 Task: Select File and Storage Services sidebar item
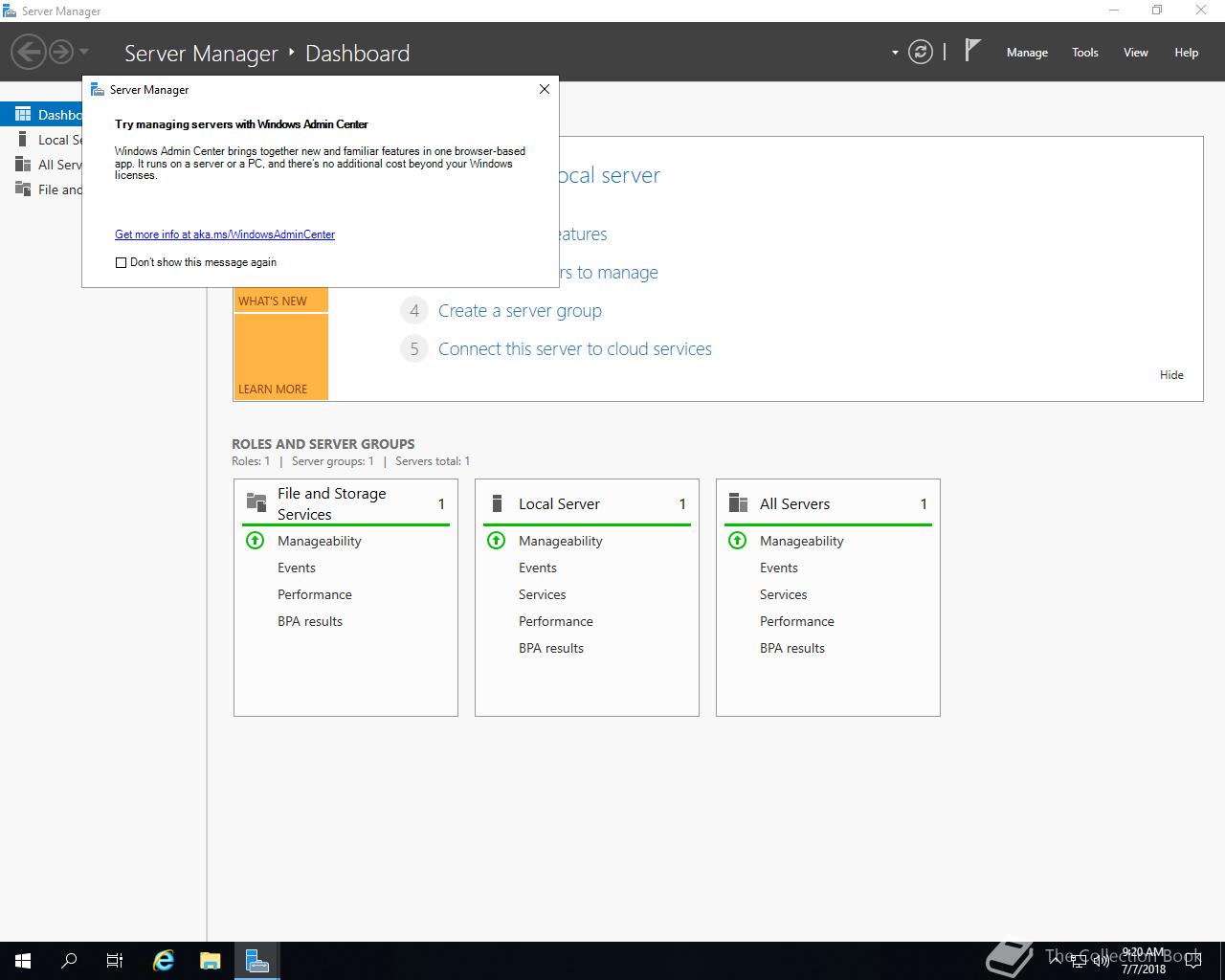(x=41, y=189)
